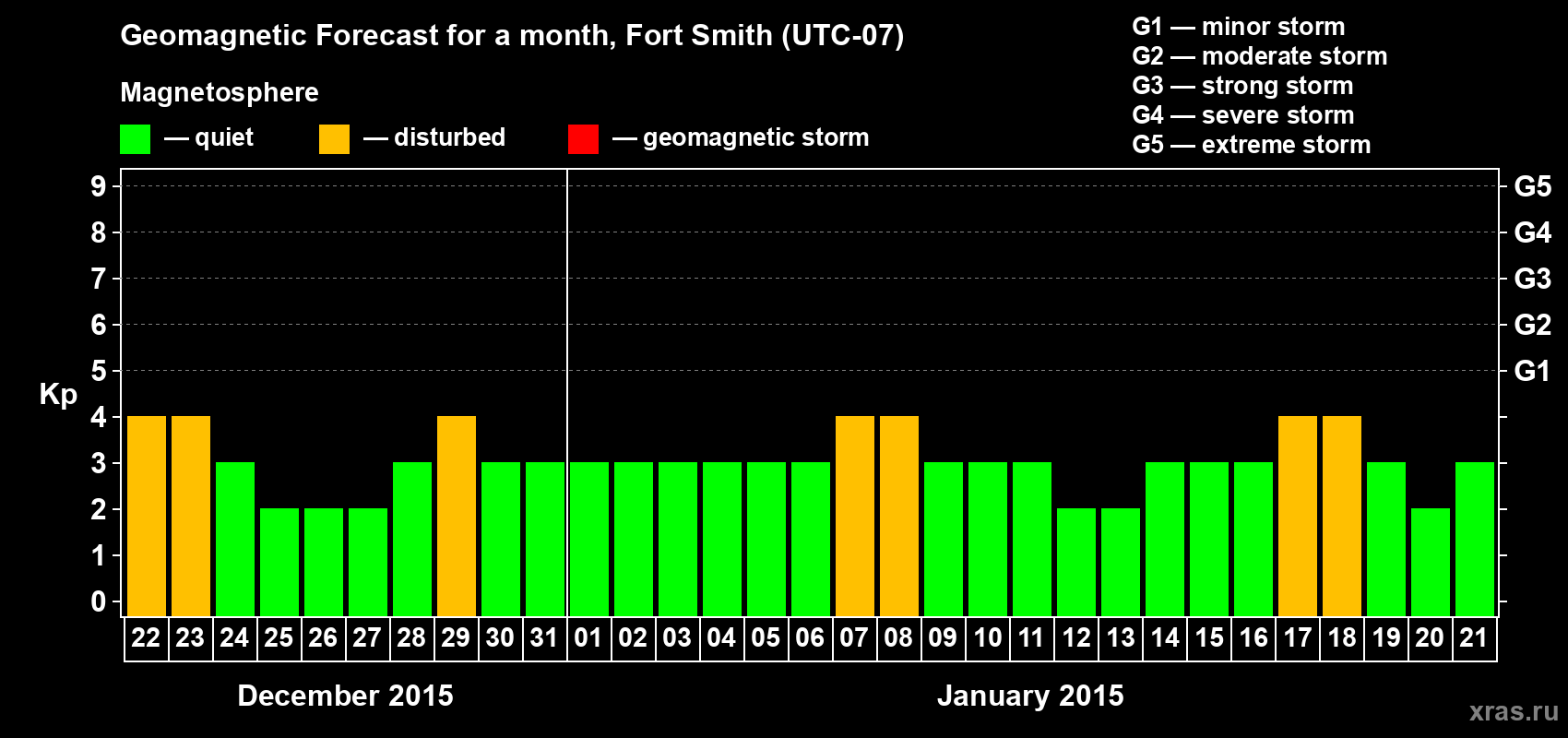Select the January 01 green bar

coord(589,540)
